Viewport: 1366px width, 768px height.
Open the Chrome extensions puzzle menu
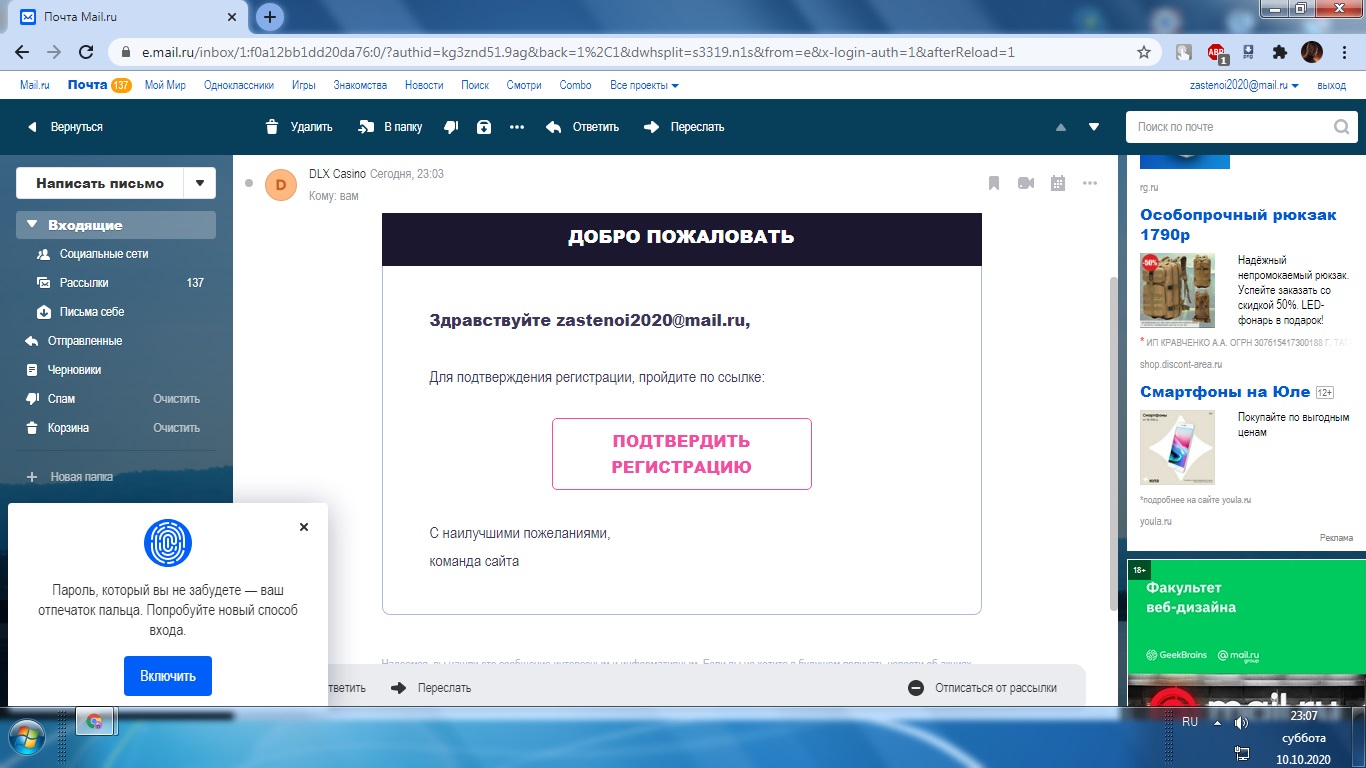point(1279,52)
